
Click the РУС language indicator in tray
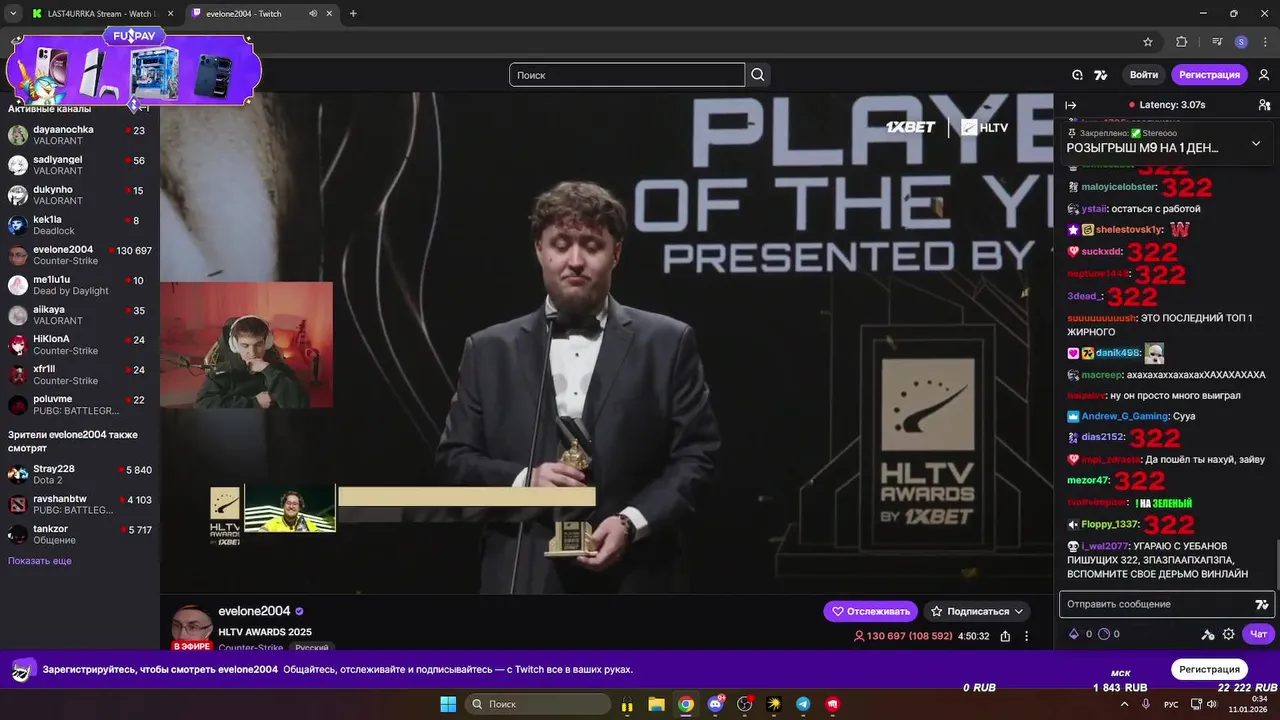1170,705
